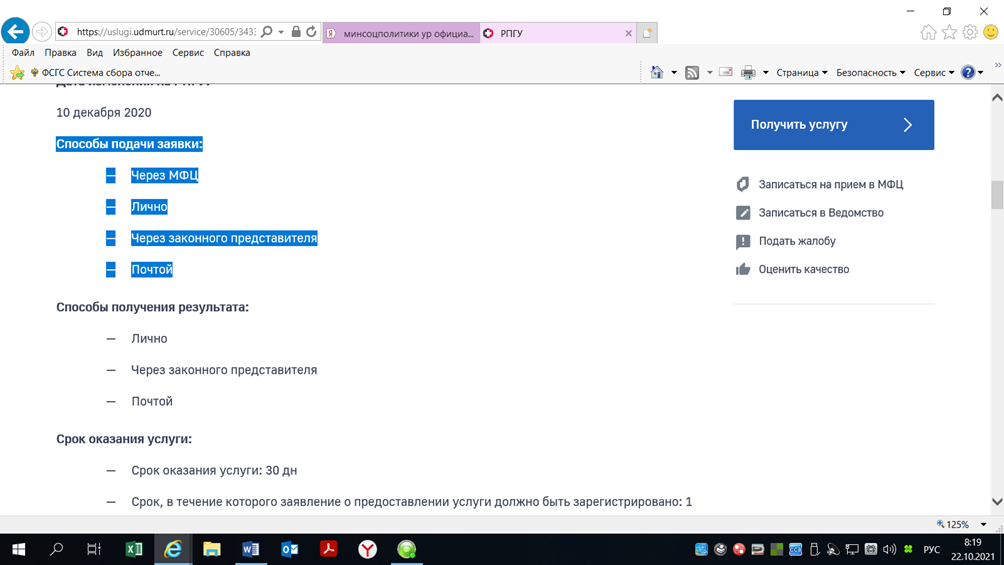Open Yandex Browser from the taskbar
Screen dimensions: 1004x565
(368, 549)
